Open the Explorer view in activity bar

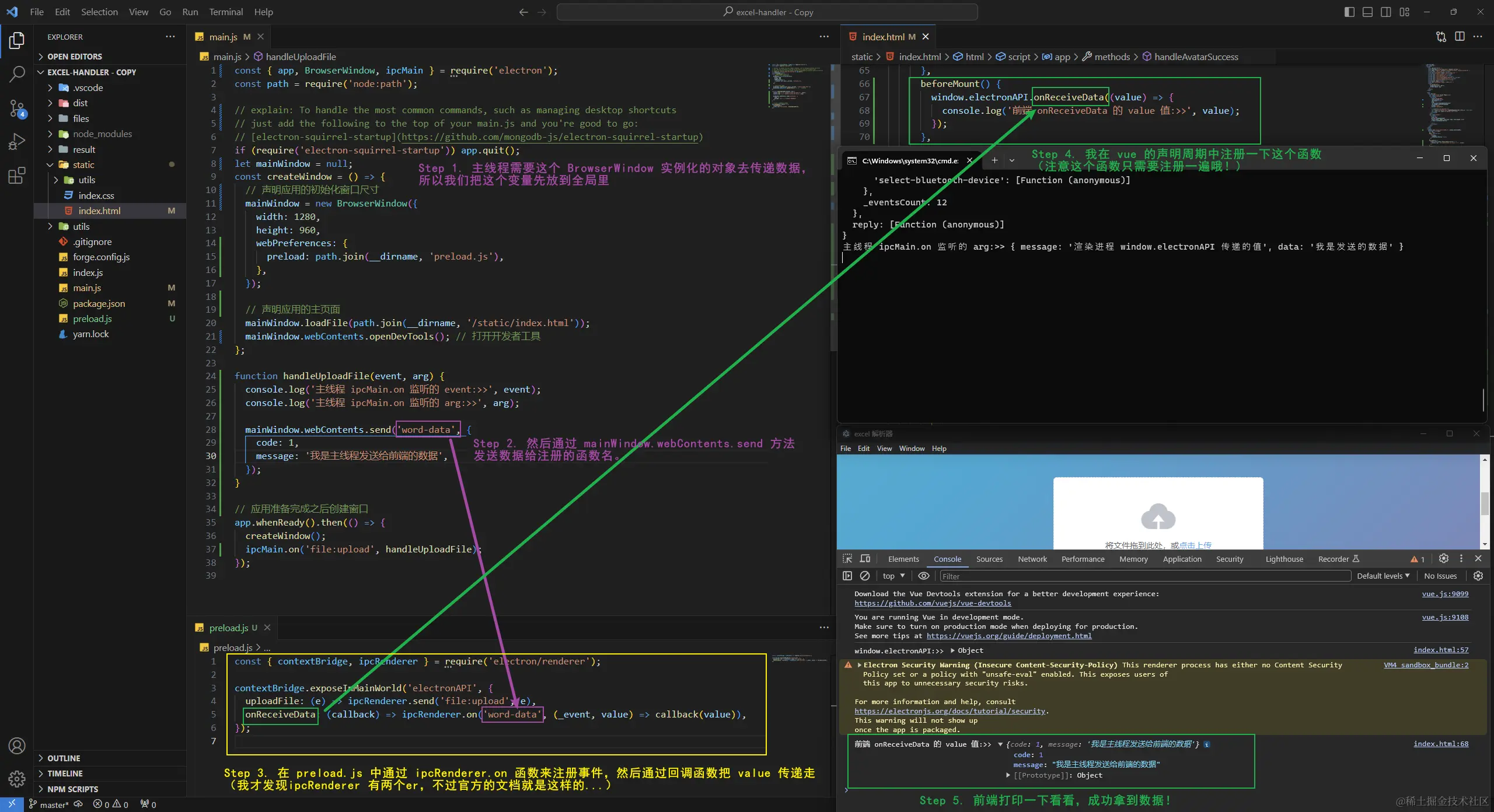coord(17,41)
